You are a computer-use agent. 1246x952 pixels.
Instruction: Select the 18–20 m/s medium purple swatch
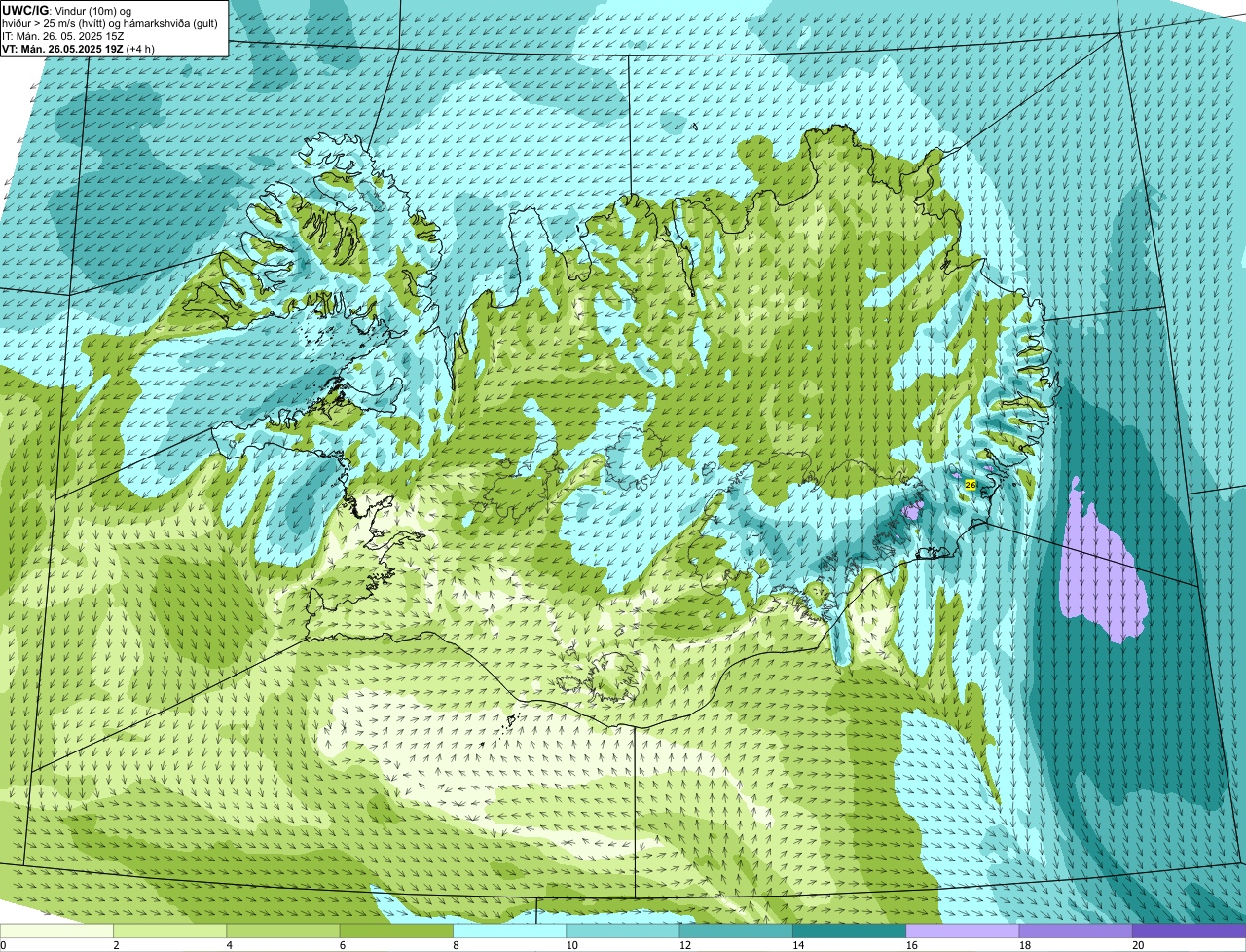coord(1076,931)
